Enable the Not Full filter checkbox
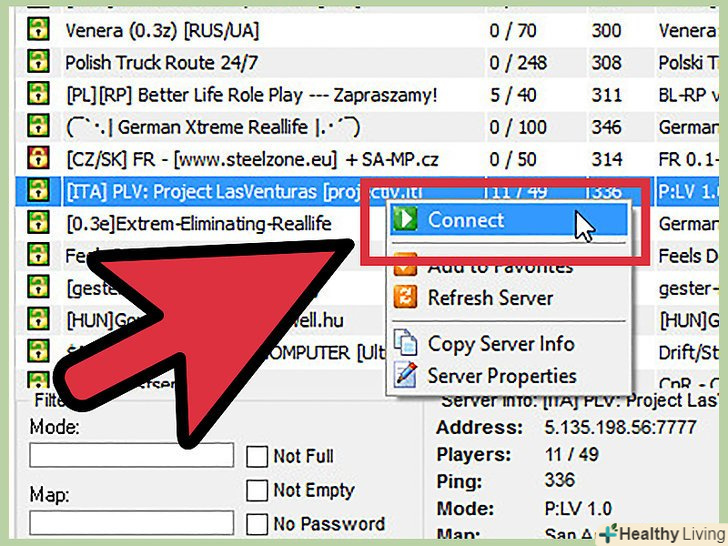 (257, 456)
